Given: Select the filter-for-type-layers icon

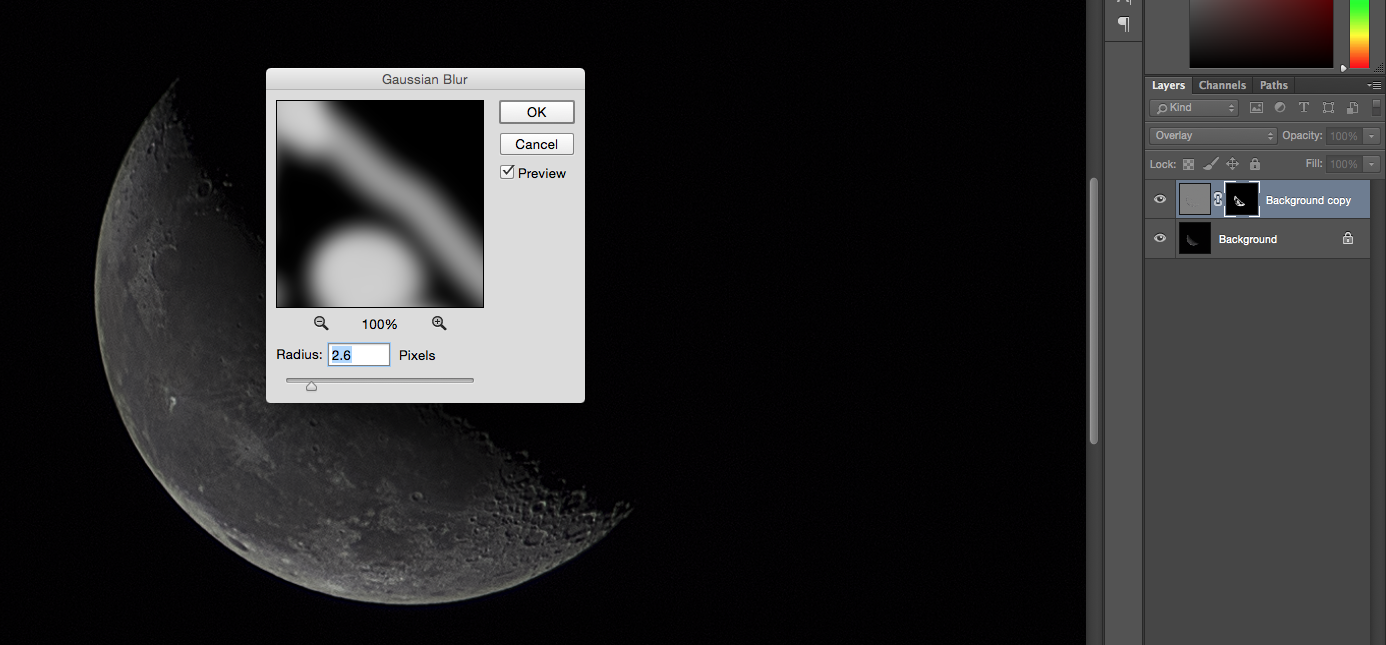Looking at the screenshot, I should tap(1304, 107).
